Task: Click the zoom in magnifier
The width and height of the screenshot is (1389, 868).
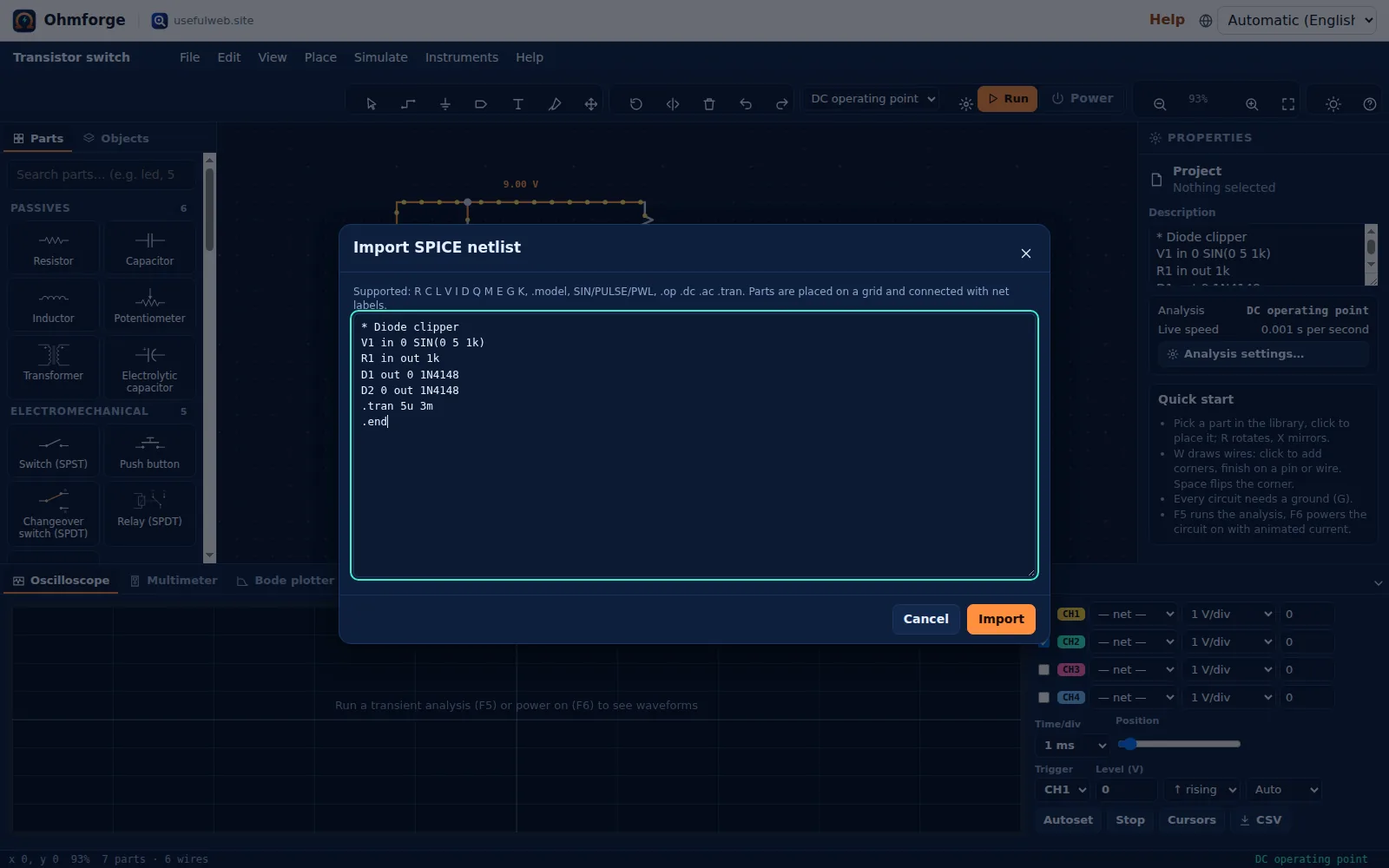Action: pyautogui.click(x=1252, y=104)
